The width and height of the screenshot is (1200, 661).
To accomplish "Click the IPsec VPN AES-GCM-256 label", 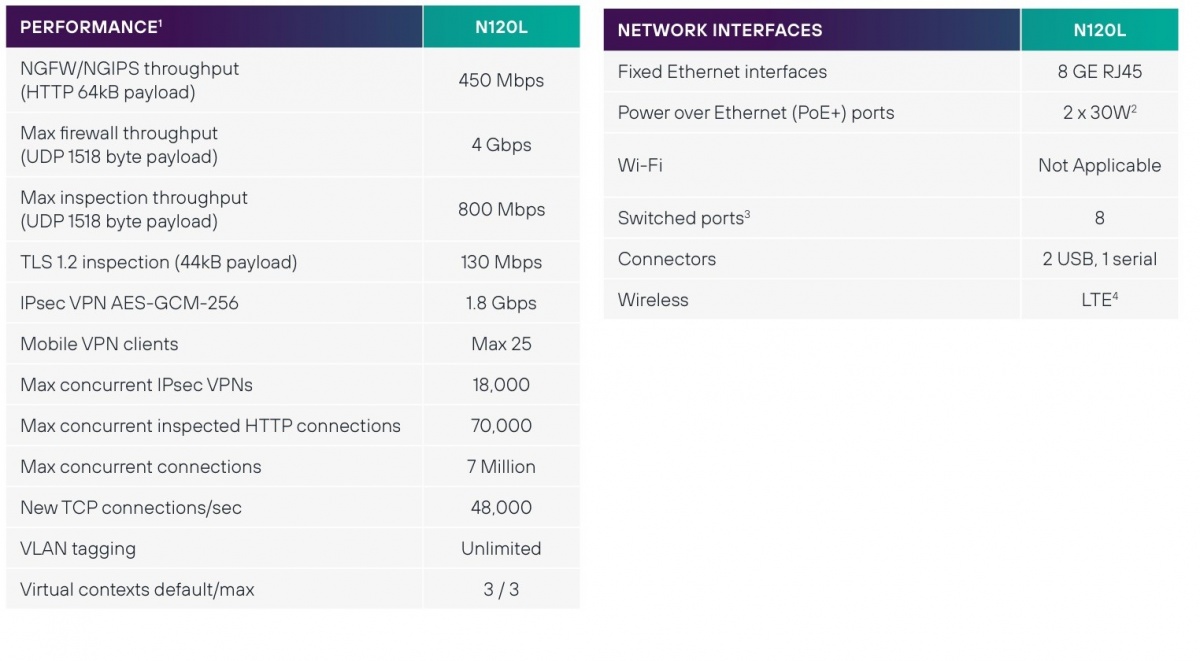I will pyautogui.click(x=129, y=303).
